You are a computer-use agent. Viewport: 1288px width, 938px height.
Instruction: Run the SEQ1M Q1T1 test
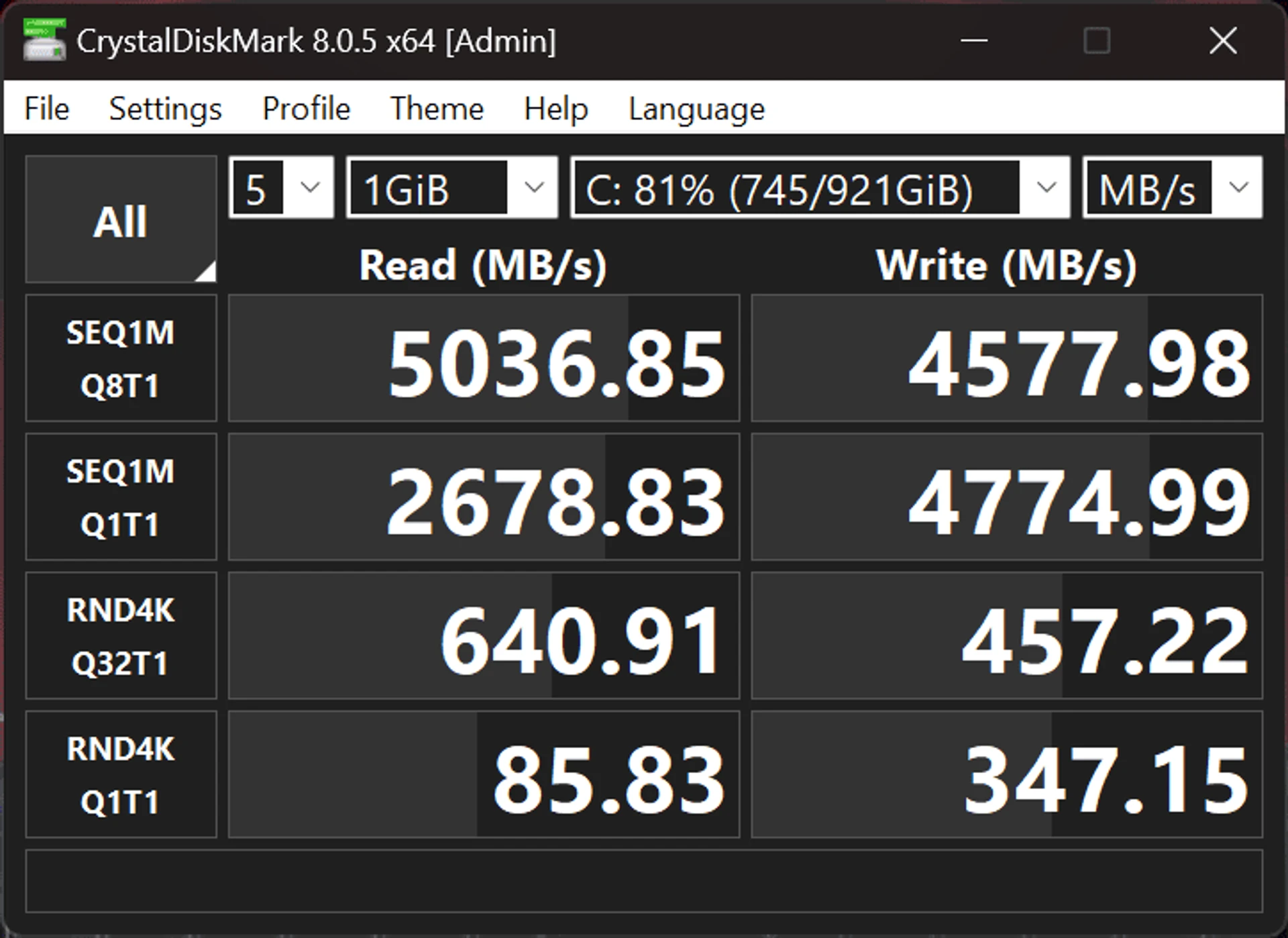[121, 497]
